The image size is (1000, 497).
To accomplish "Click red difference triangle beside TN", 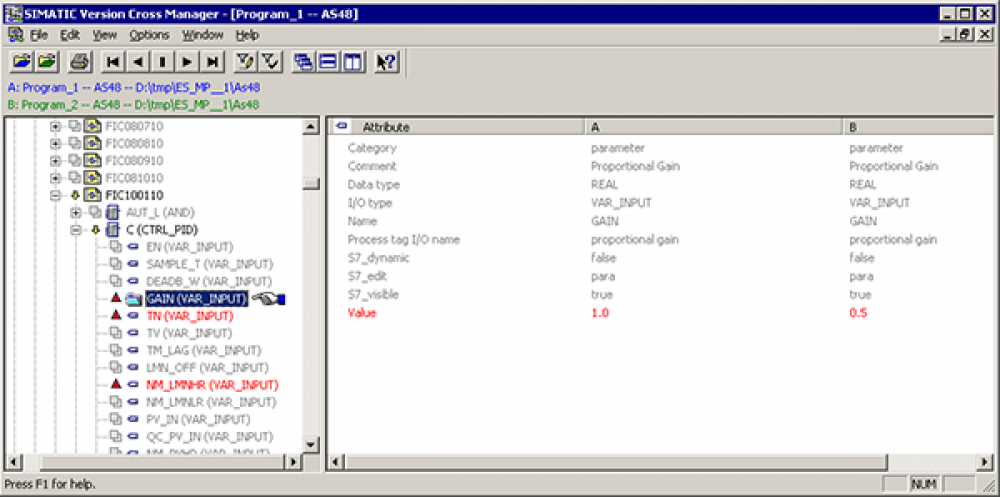I will [x=115, y=315].
